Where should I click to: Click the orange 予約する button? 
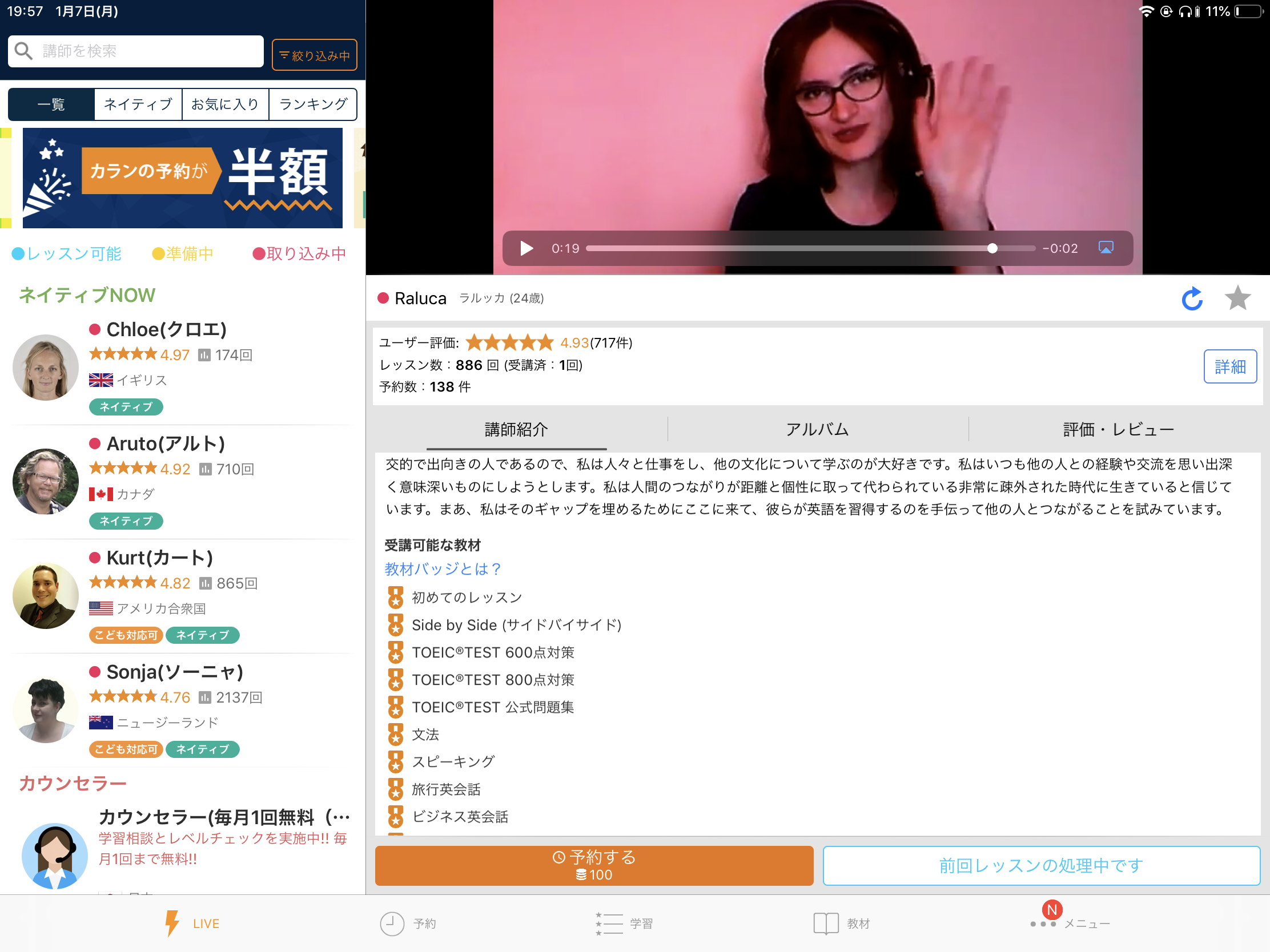point(594,865)
